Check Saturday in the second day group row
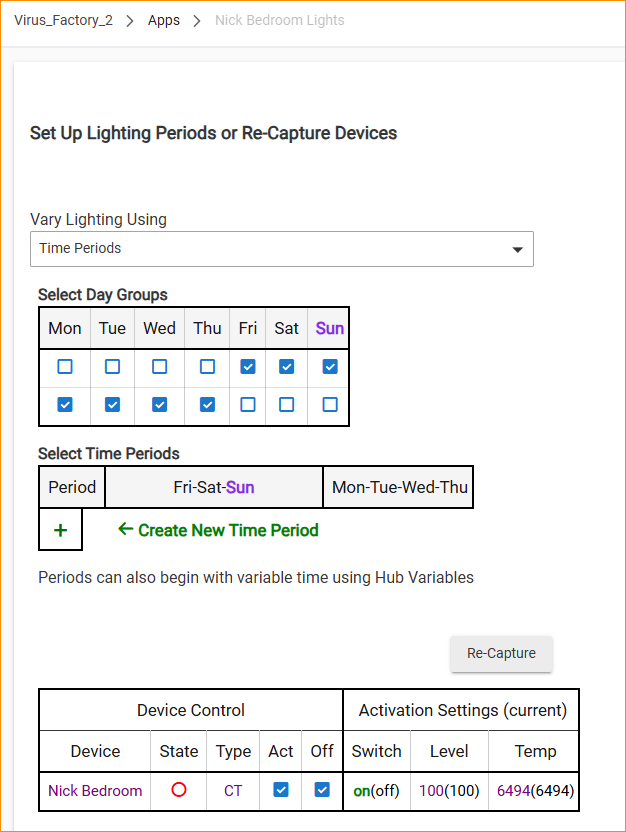Image resolution: width=626 pixels, height=832 pixels. tap(287, 405)
